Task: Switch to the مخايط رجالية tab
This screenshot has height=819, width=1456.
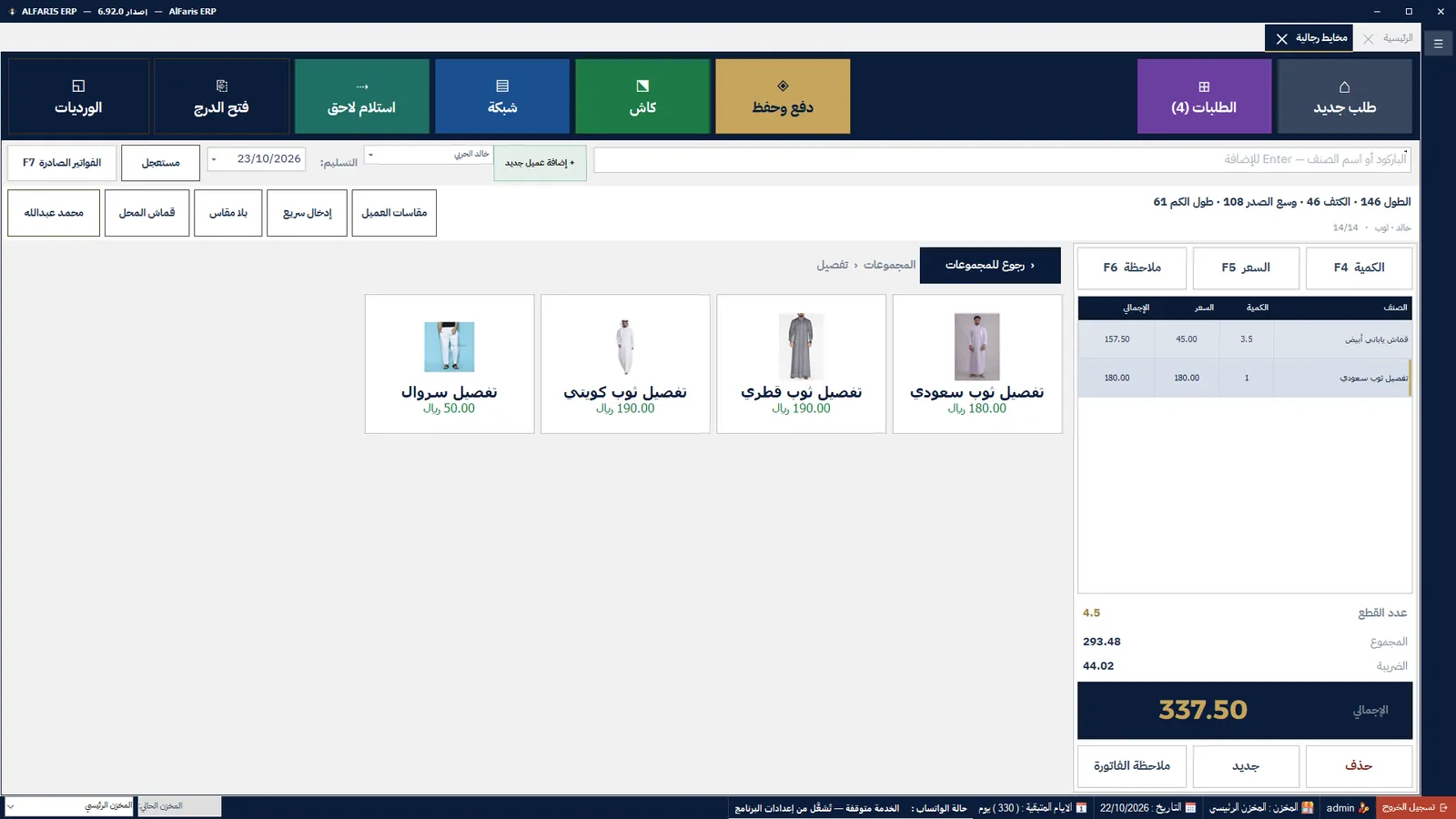Action: (1321, 38)
